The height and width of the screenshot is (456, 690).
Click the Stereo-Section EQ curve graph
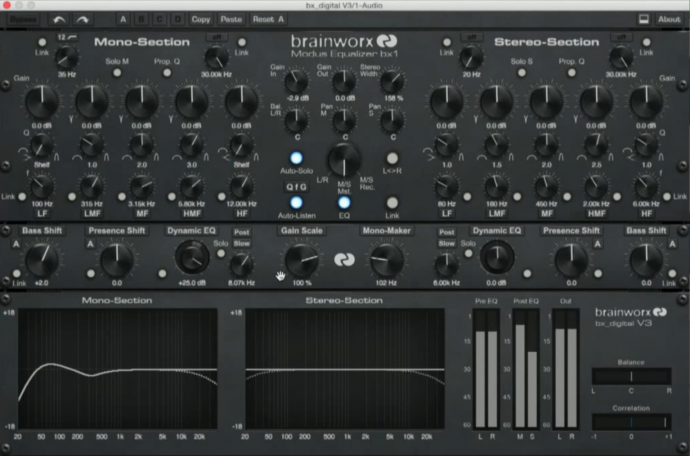pos(345,368)
